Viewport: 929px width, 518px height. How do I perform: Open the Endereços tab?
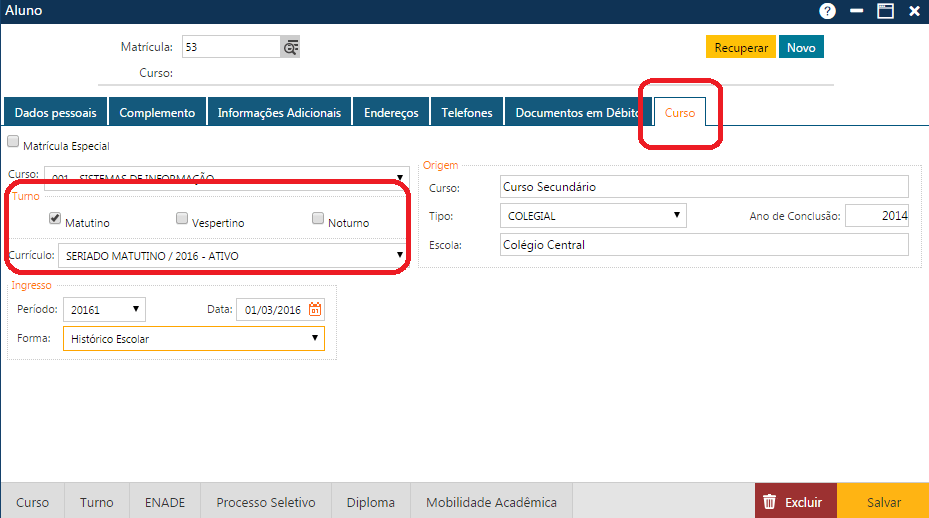coord(391,113)
